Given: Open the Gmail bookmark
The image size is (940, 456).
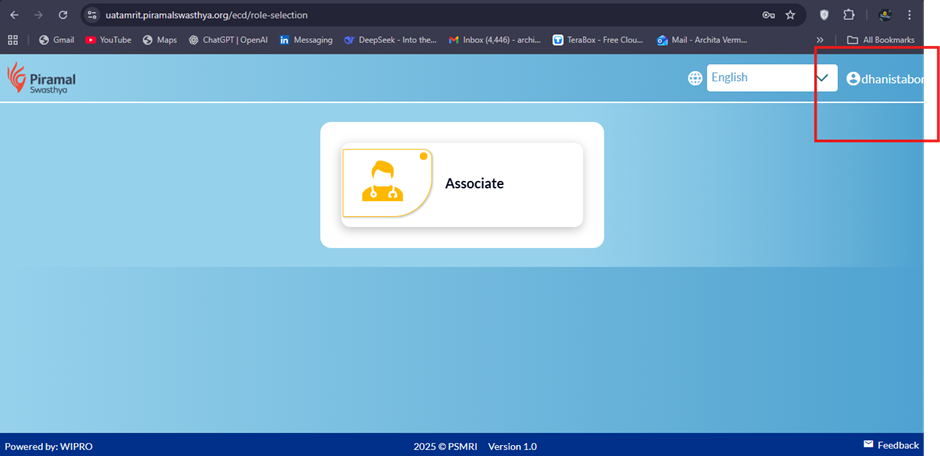Looking at the screenshot, I should (x=56, y=40).
